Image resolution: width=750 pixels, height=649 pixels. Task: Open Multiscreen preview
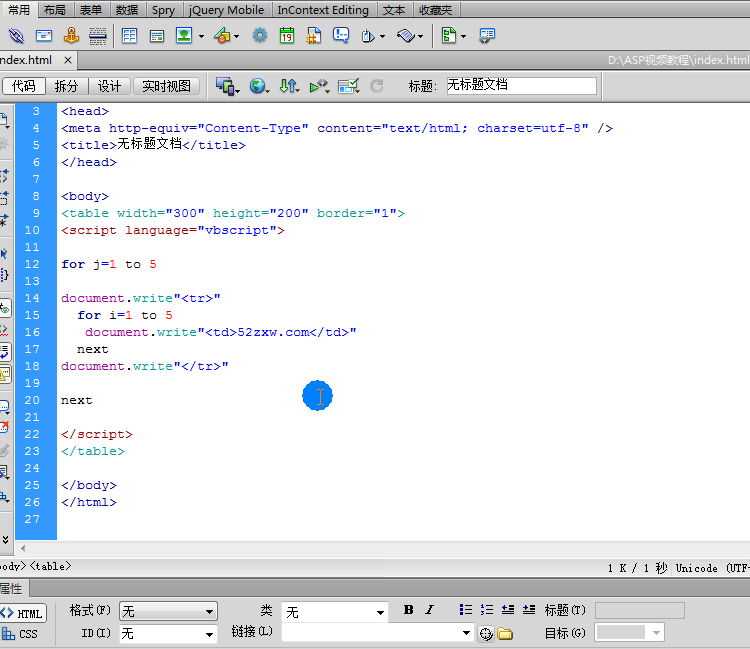coord(226,86)
